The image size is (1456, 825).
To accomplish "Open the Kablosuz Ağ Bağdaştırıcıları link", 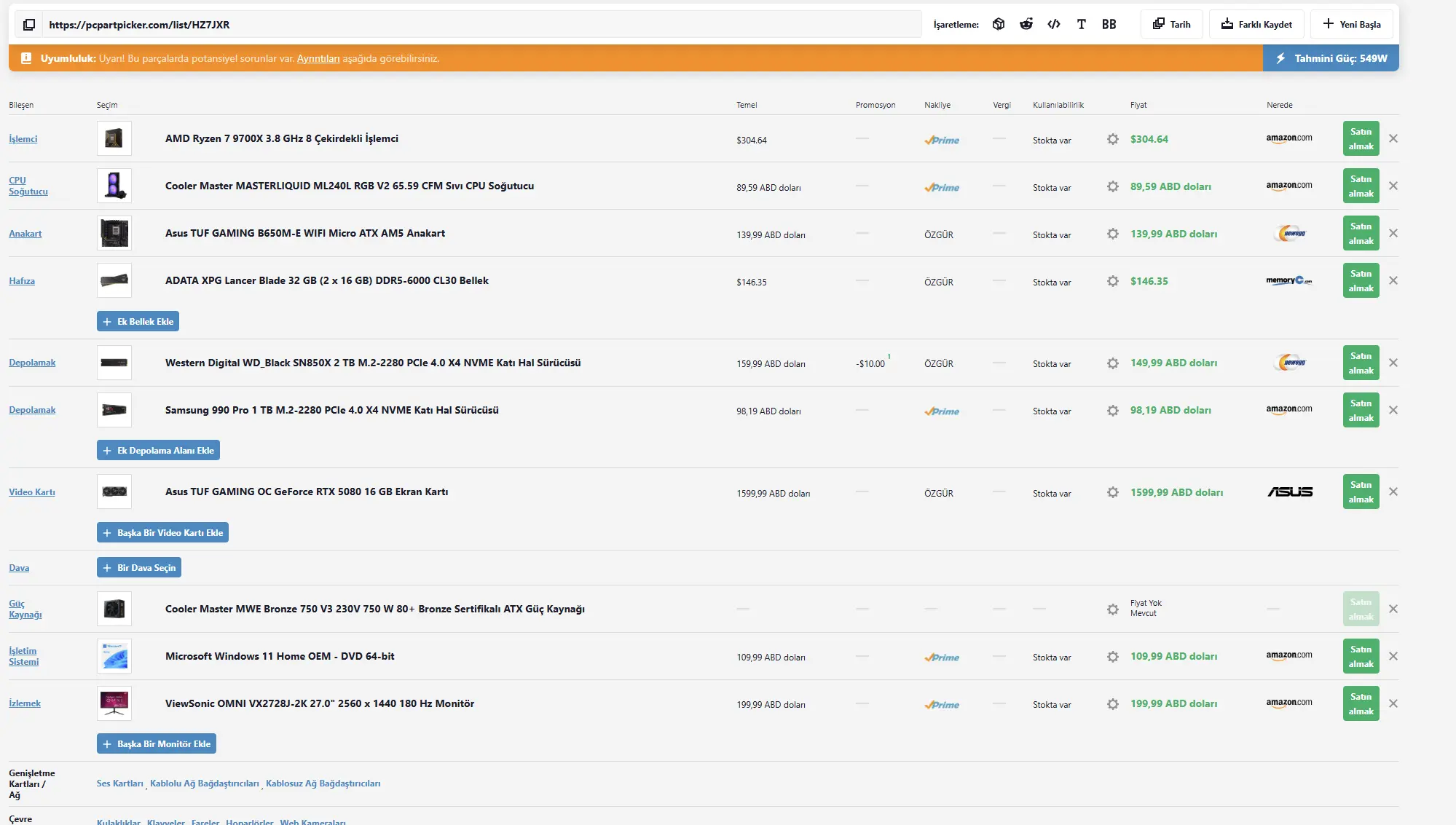I will pos(323,783).
